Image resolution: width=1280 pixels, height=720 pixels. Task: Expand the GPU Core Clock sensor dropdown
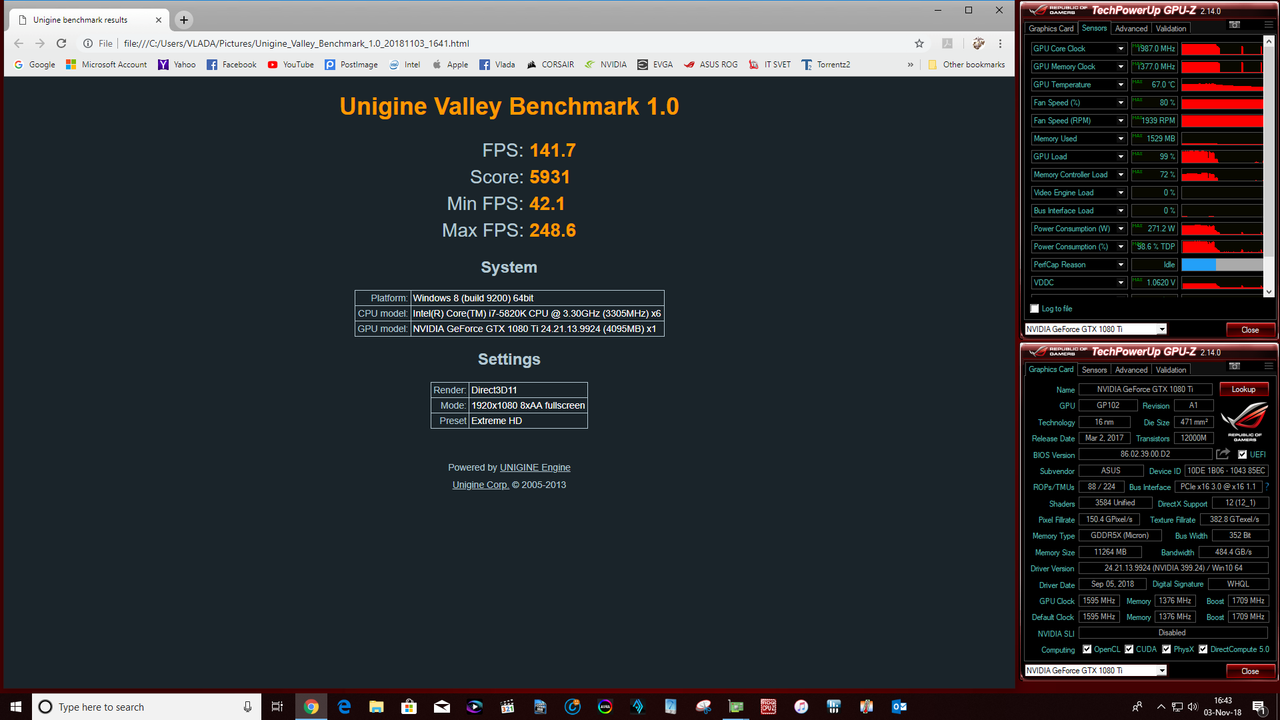click(x=1121, y=48)
